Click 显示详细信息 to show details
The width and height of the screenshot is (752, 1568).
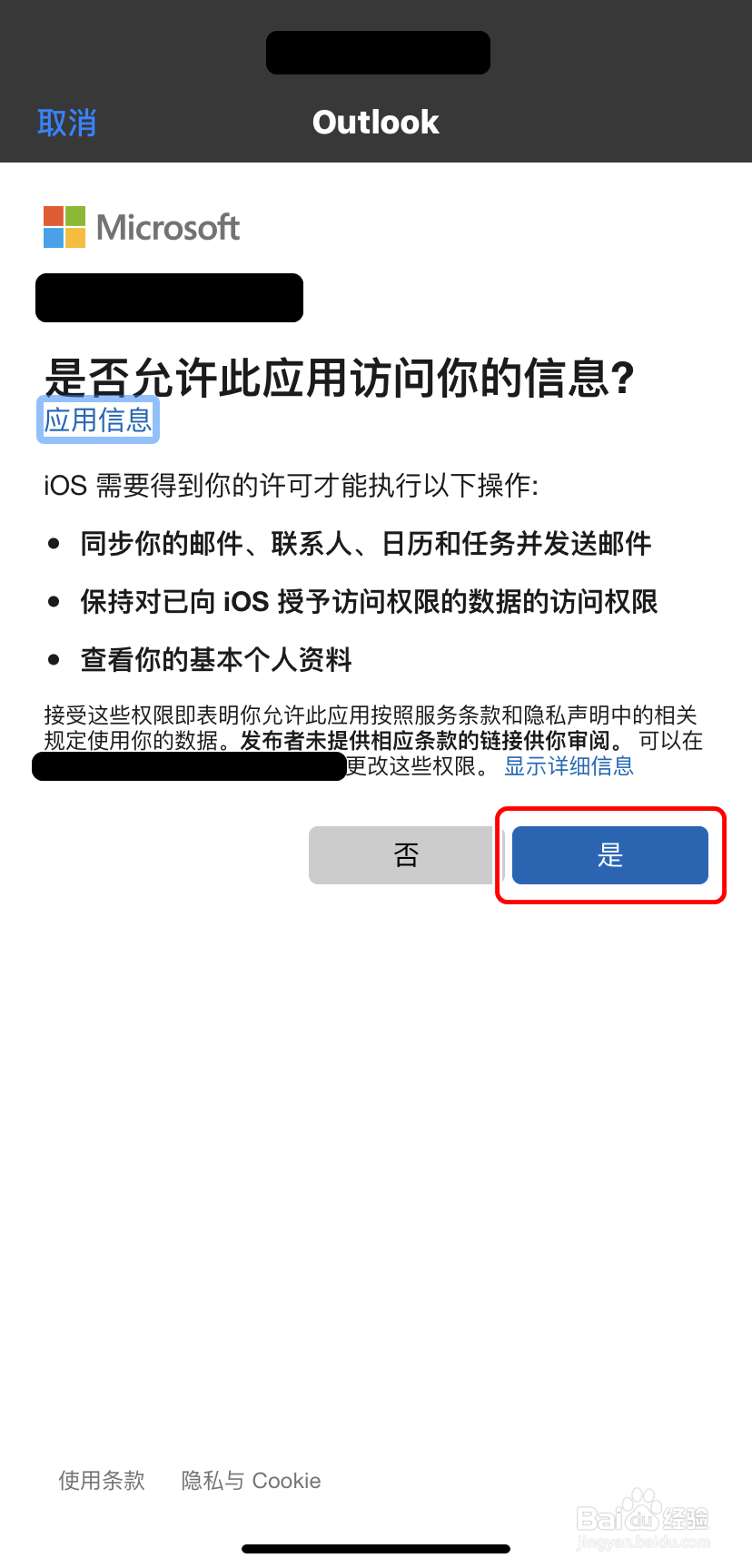pyautogui.click(x=569, y=766)
